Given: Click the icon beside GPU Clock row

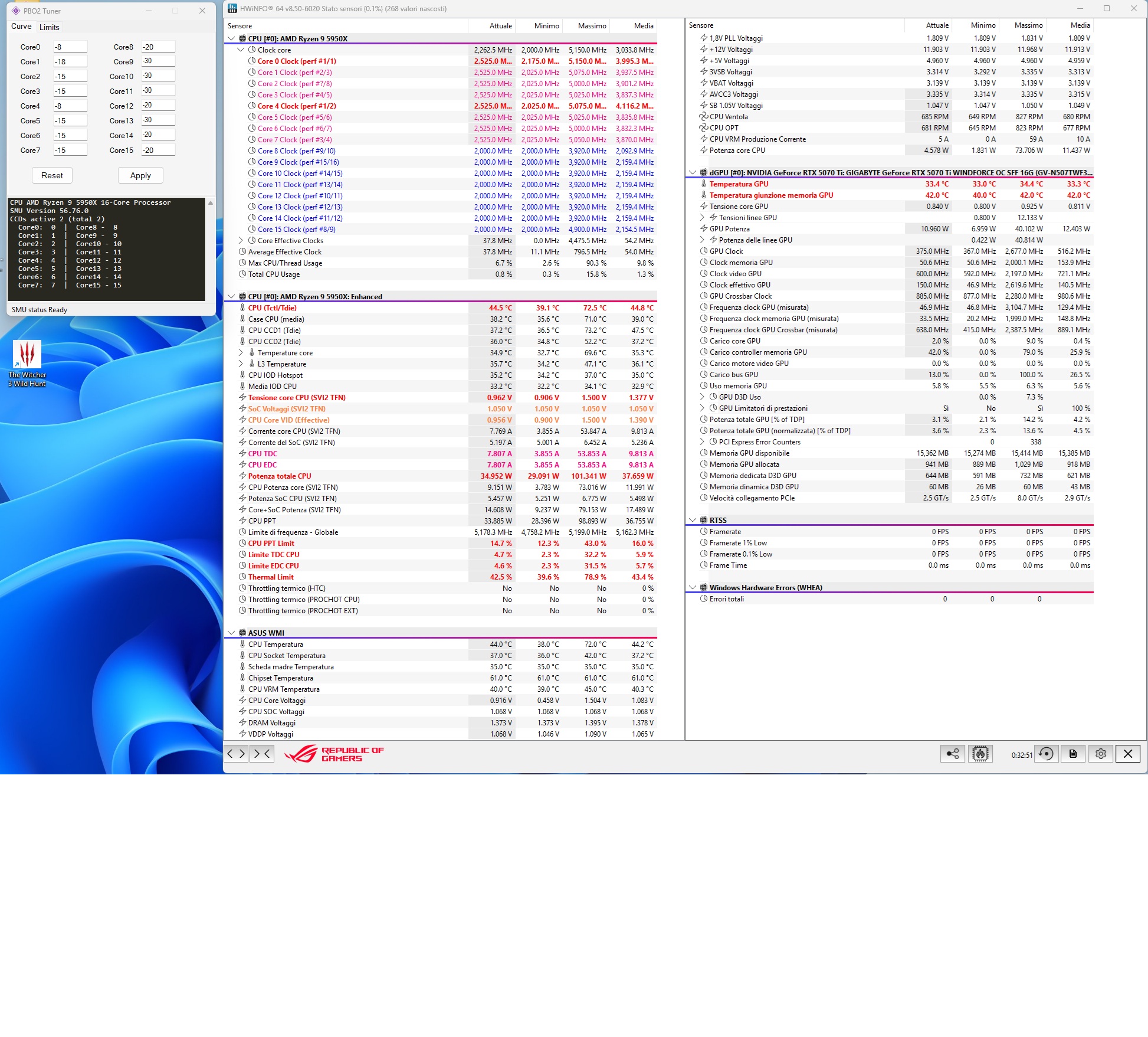Looking at the screenshot, I should 703,251.
